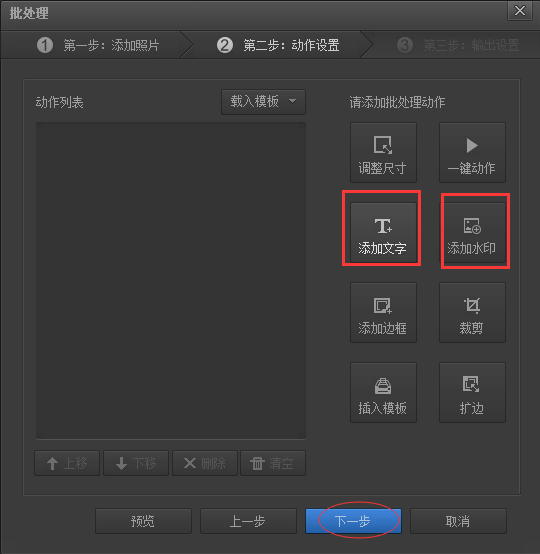Choose the 添加边框 border icon

(383, 312)
